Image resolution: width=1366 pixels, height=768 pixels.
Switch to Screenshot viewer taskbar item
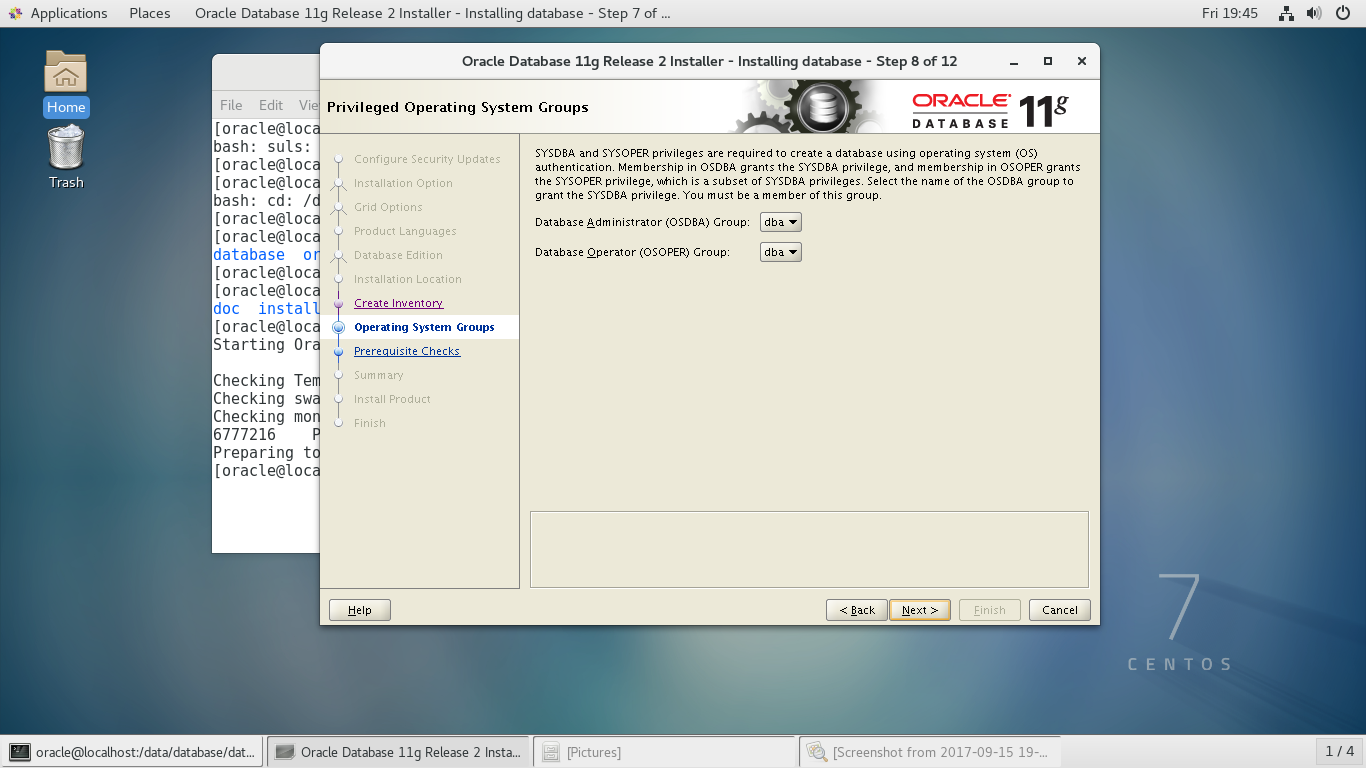[x=931, y=752]
